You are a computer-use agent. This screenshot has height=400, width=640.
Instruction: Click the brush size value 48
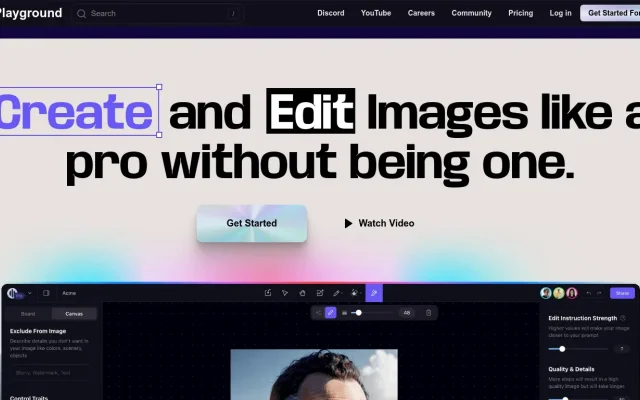407,313
